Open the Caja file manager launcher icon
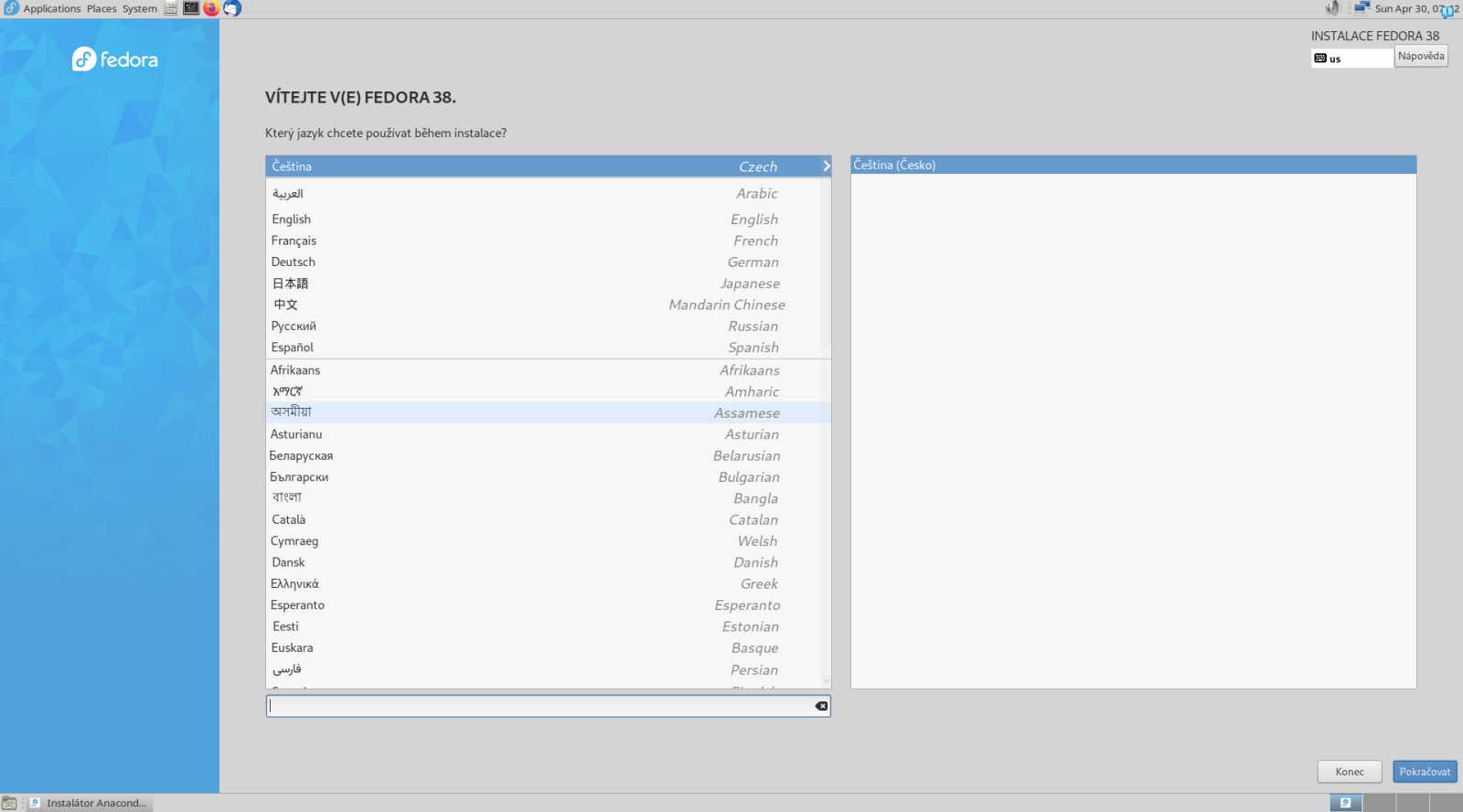 pos(171,8)
